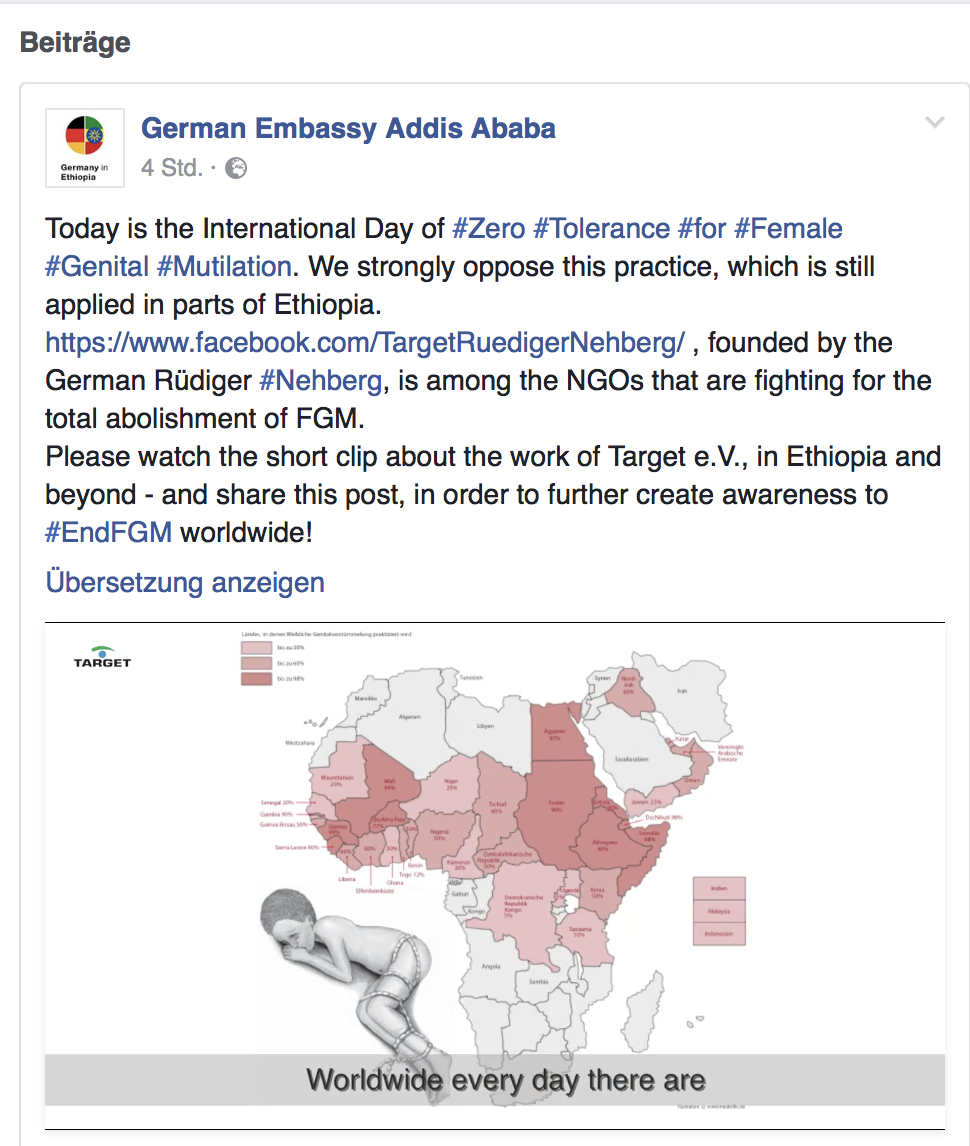This screenshot has height=1146, width=970.
Task: Open the #Nehberg hashtag
Action: [x=321, y=381]
